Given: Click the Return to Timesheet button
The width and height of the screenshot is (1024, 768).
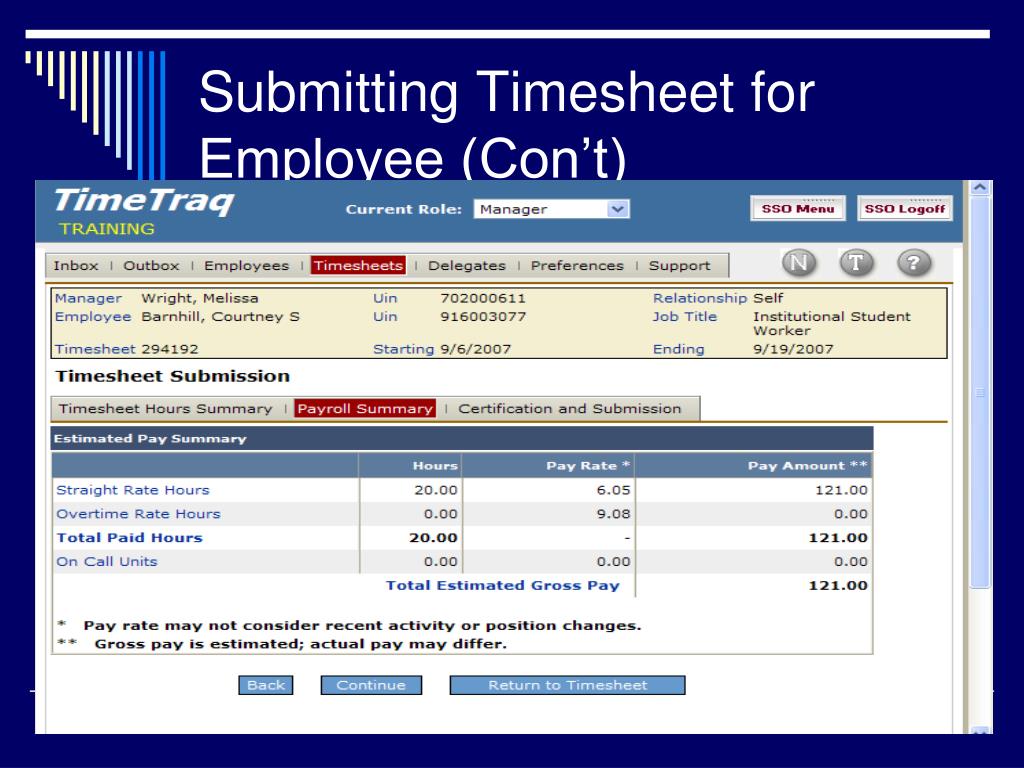Looking at the screenshot, I should pyautogui.click(x=568, y=685).
